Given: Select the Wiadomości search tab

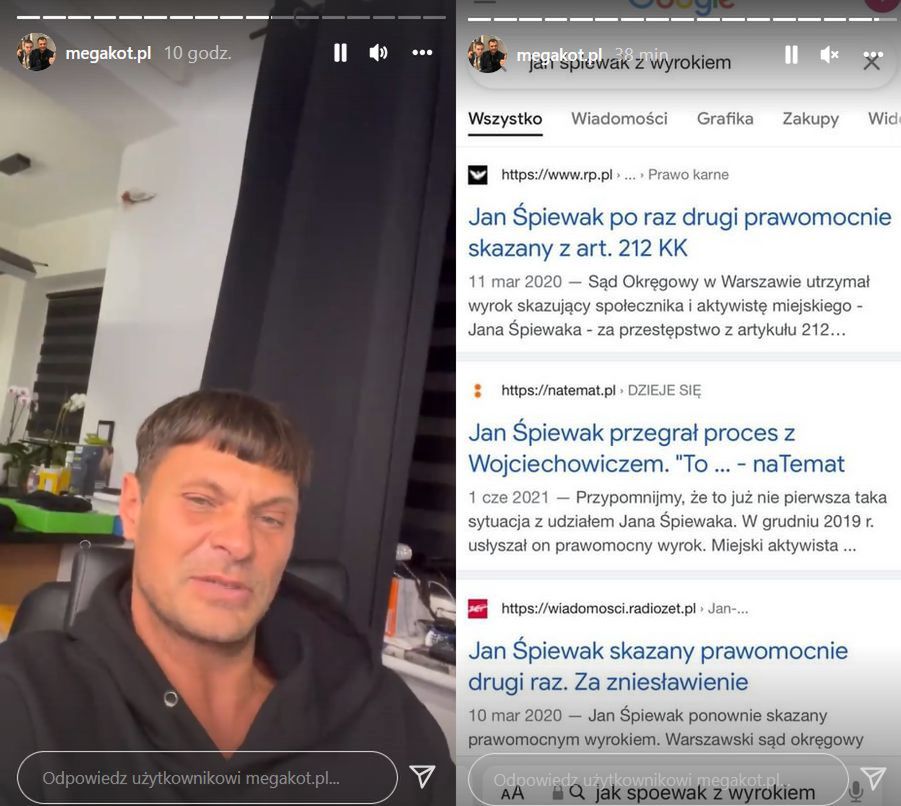Looking at the screenshot, I should tap(619, 119).
